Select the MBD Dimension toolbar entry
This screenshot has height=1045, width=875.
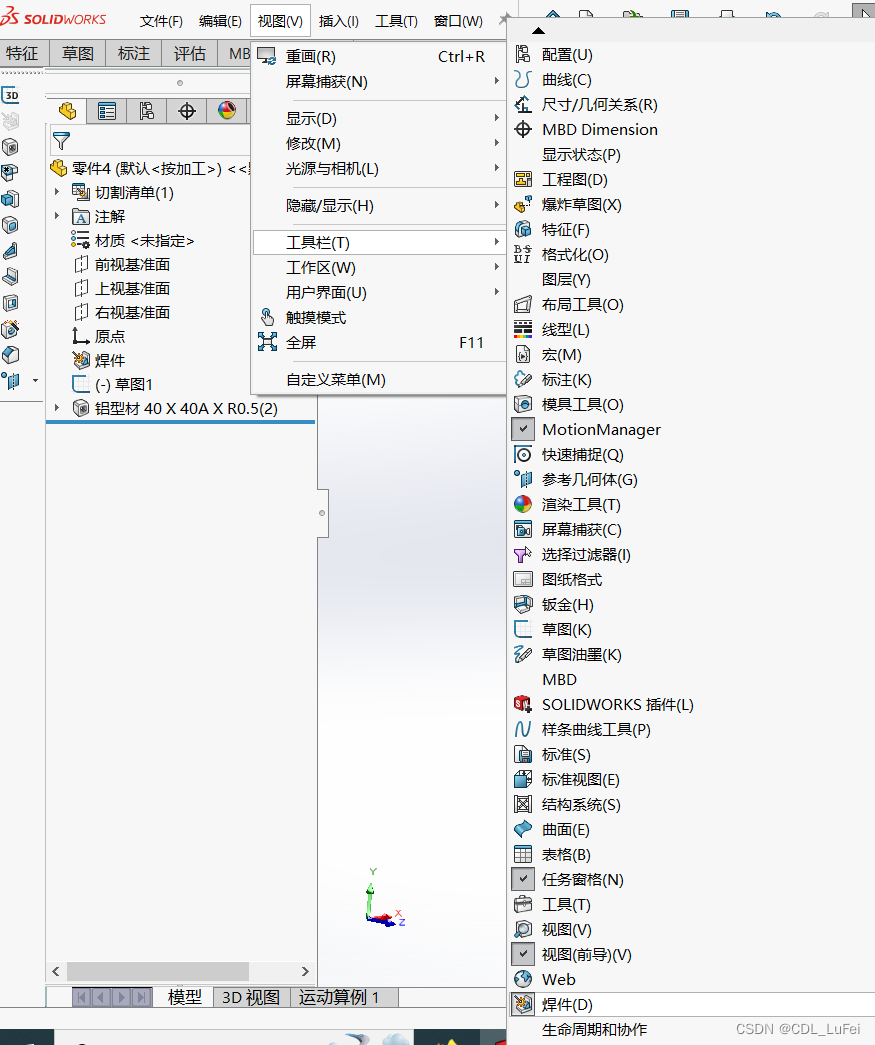(x=599, y=130)
